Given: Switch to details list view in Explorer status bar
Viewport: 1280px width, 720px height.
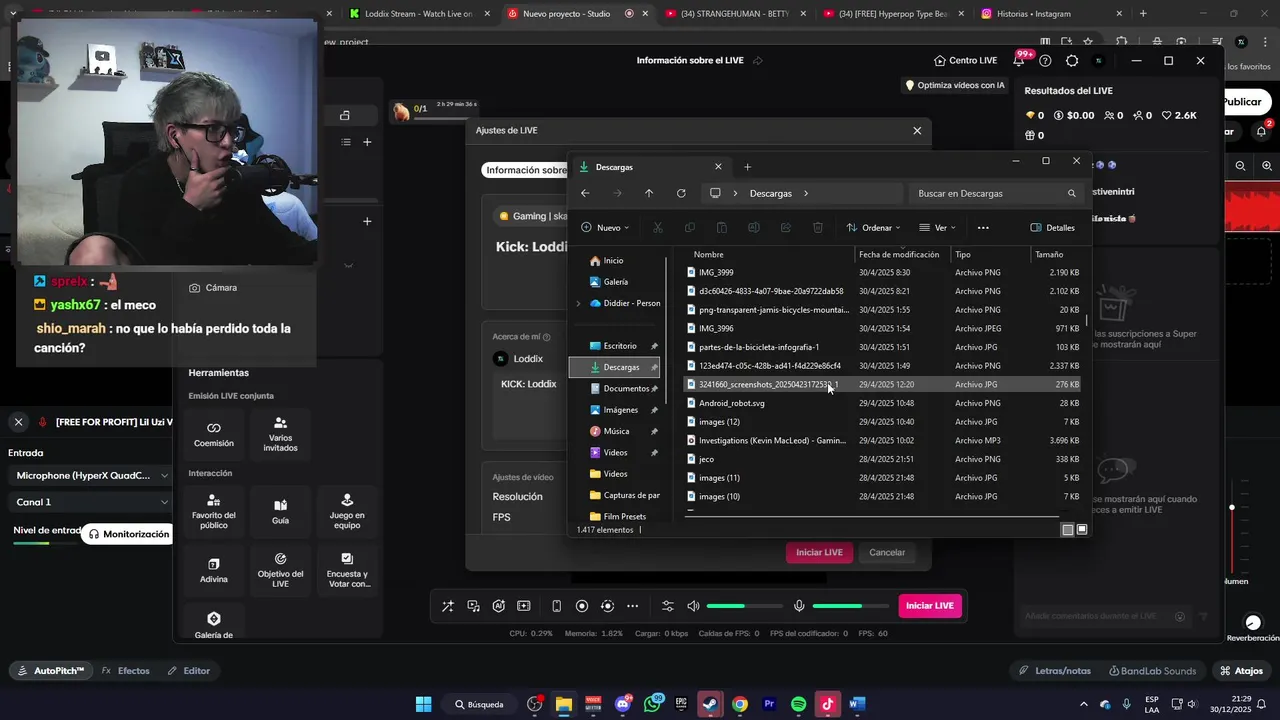Looking at the screenshot, I should coord(1068,530).
